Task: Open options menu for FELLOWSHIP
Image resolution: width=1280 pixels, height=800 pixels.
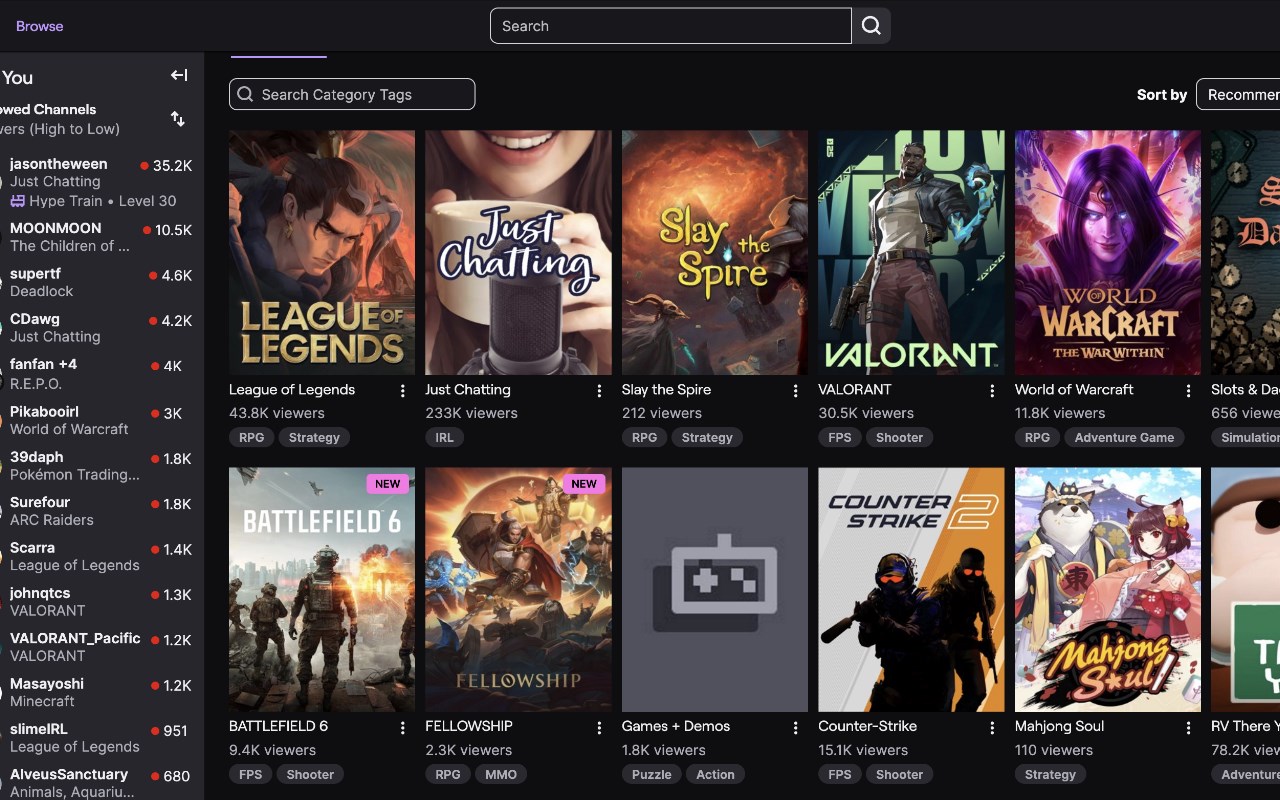Action: point(599,728)
